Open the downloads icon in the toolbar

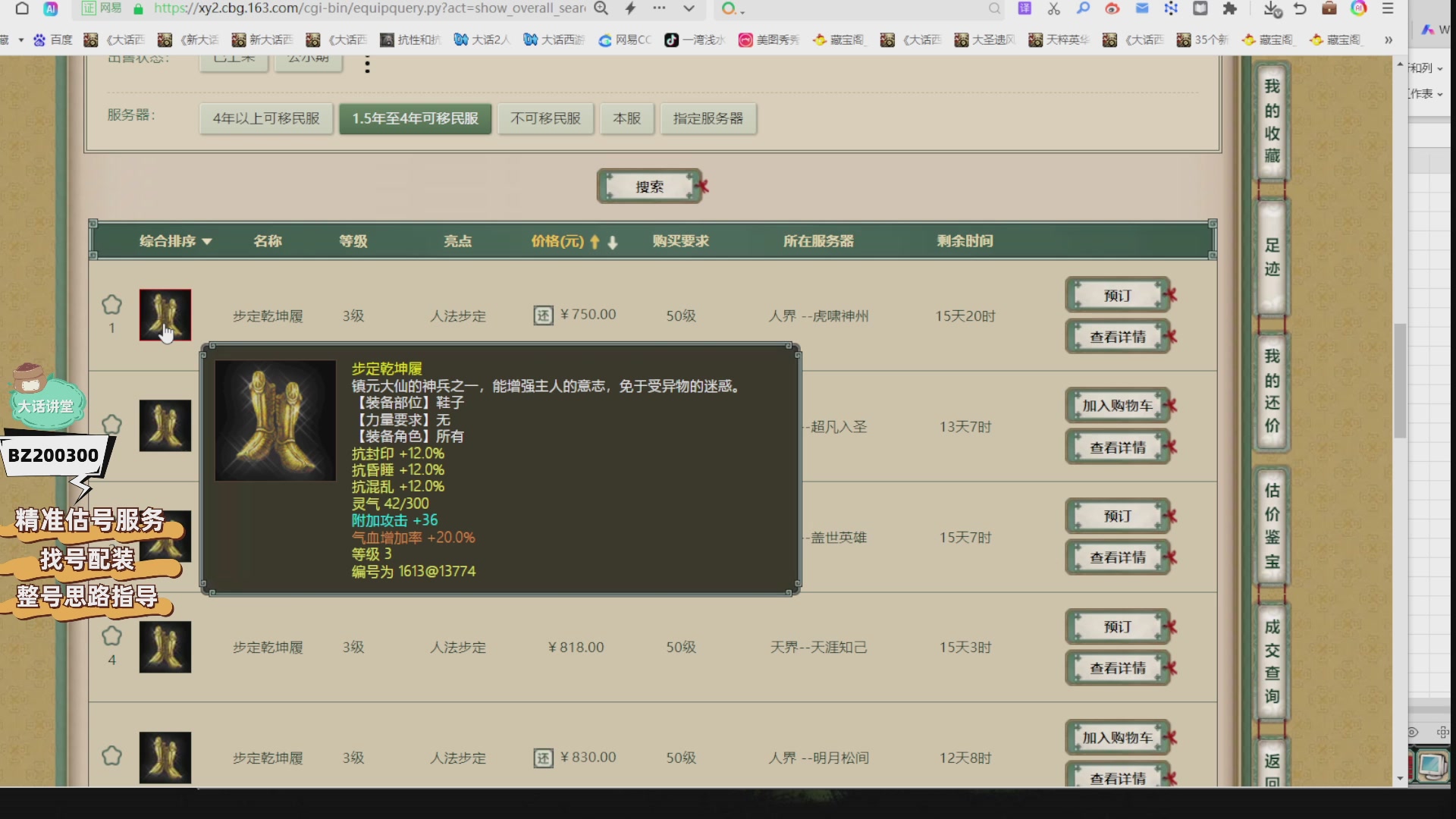point(1272,8)
